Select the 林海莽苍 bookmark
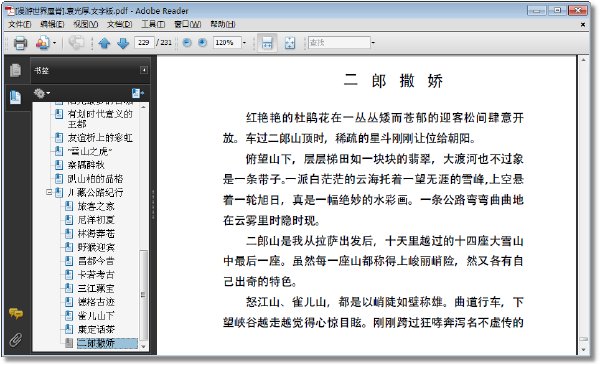600x366 pixels. click(96, 234)
